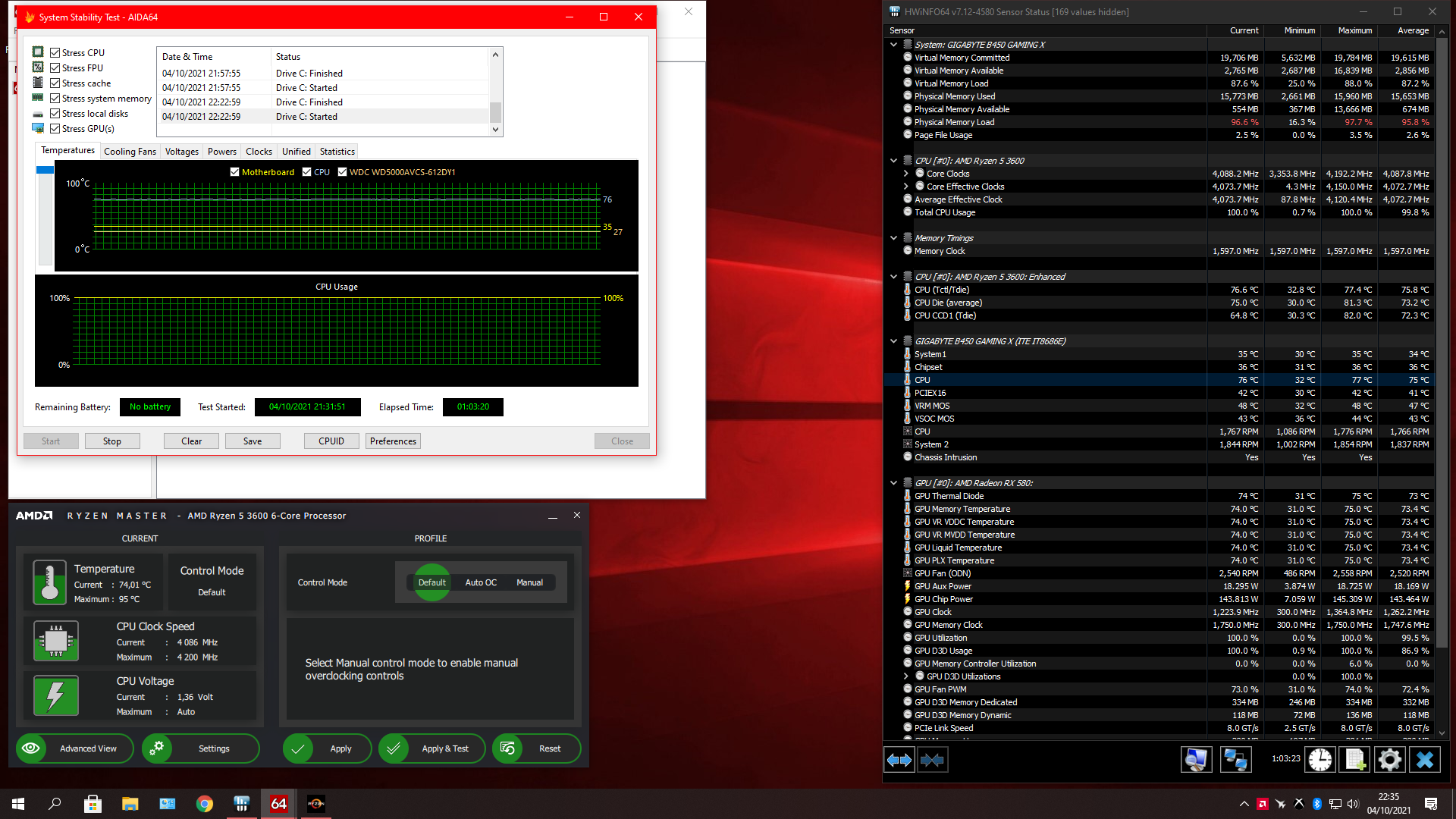This screenshot has height=819, width=1456.
Task: Click Ryzen Master Settings gears icon
Action: 157,748
